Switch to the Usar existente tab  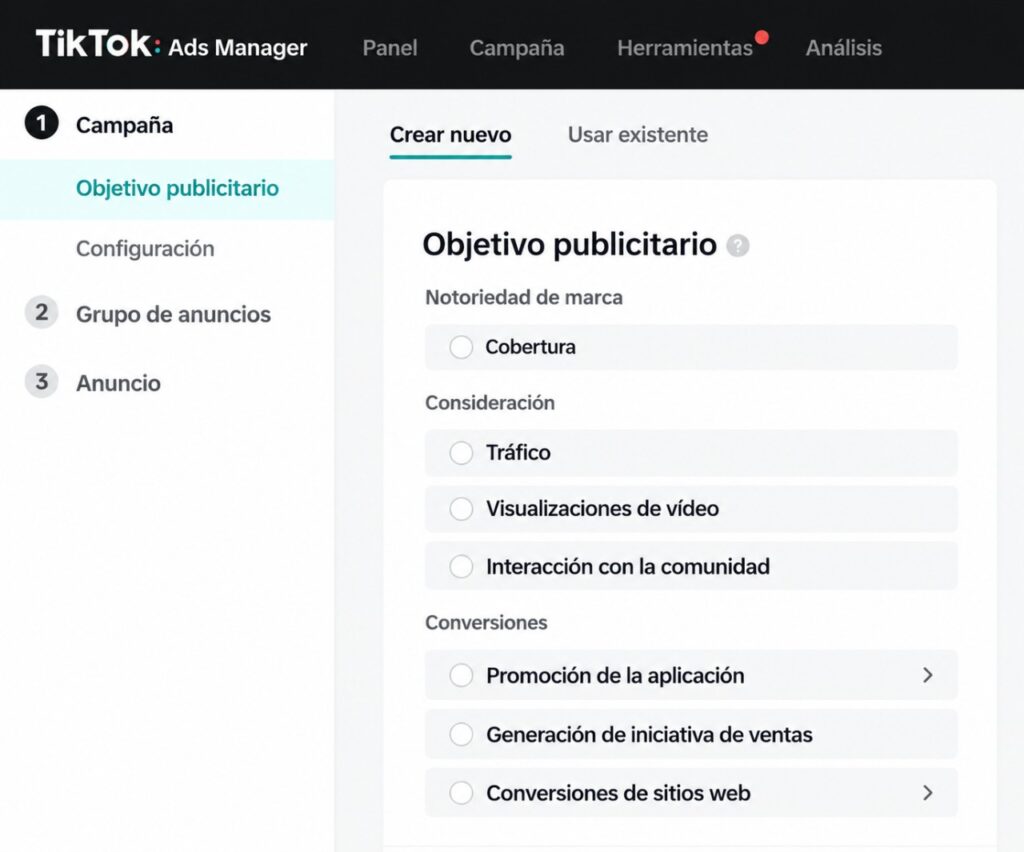(638, 134)
